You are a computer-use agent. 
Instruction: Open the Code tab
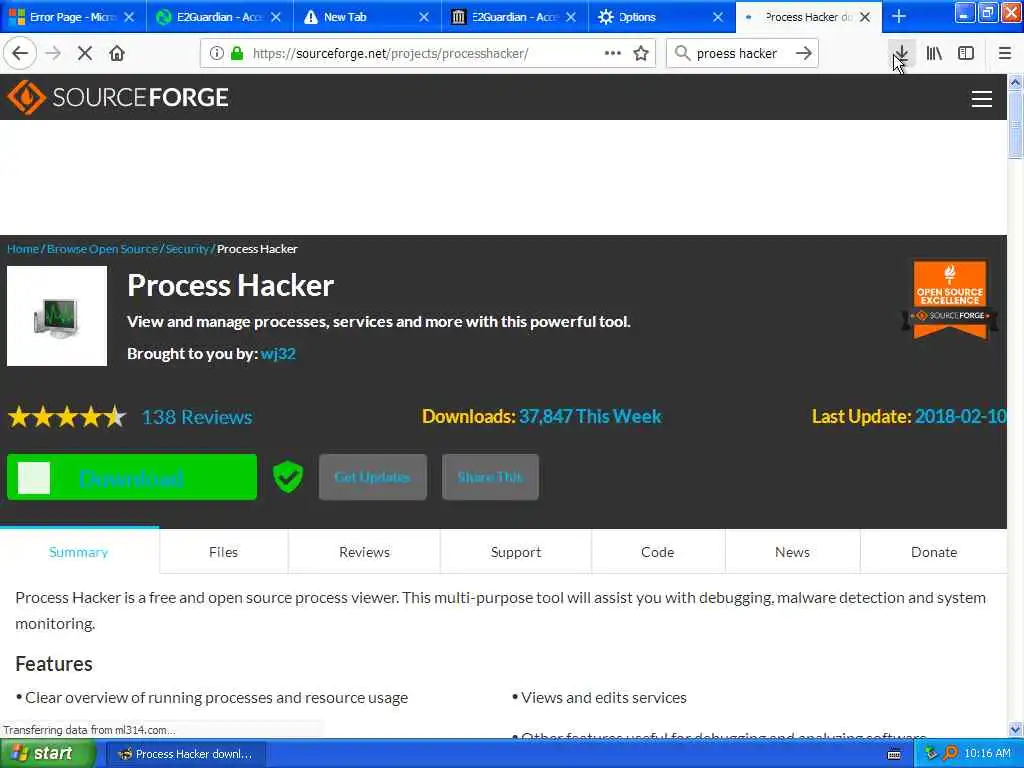(658, 552)
